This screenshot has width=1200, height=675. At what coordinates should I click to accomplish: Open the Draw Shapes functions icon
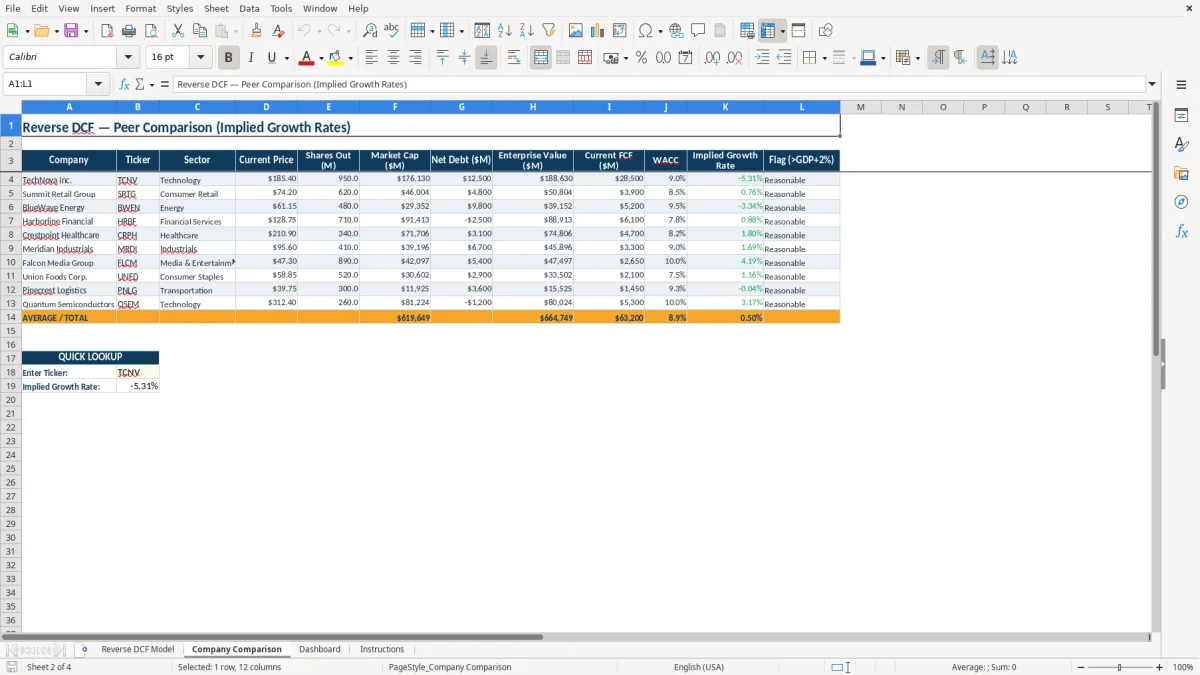[x=825, y=31]
